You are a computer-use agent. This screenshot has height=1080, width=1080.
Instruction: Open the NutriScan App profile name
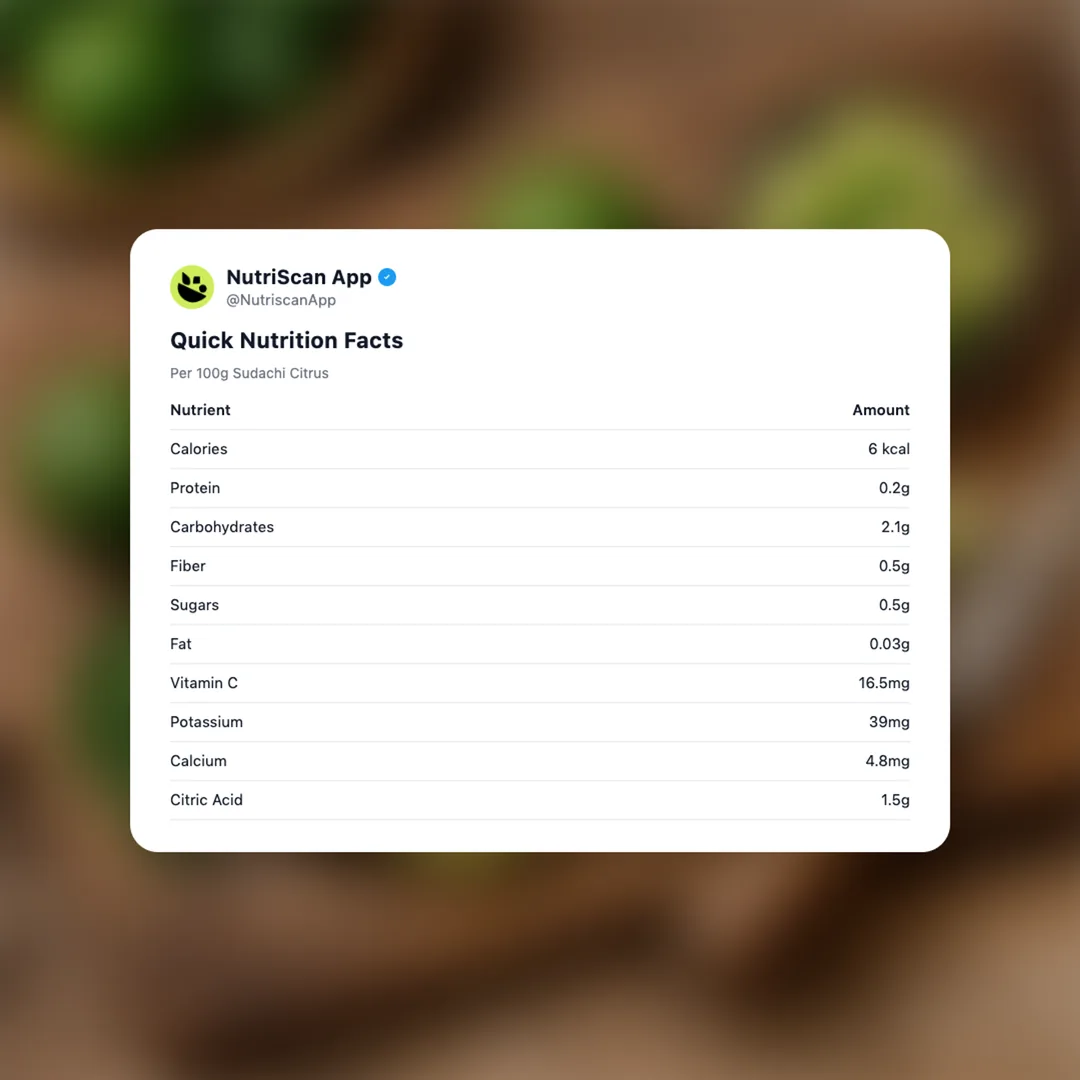[x=299, y=277]
